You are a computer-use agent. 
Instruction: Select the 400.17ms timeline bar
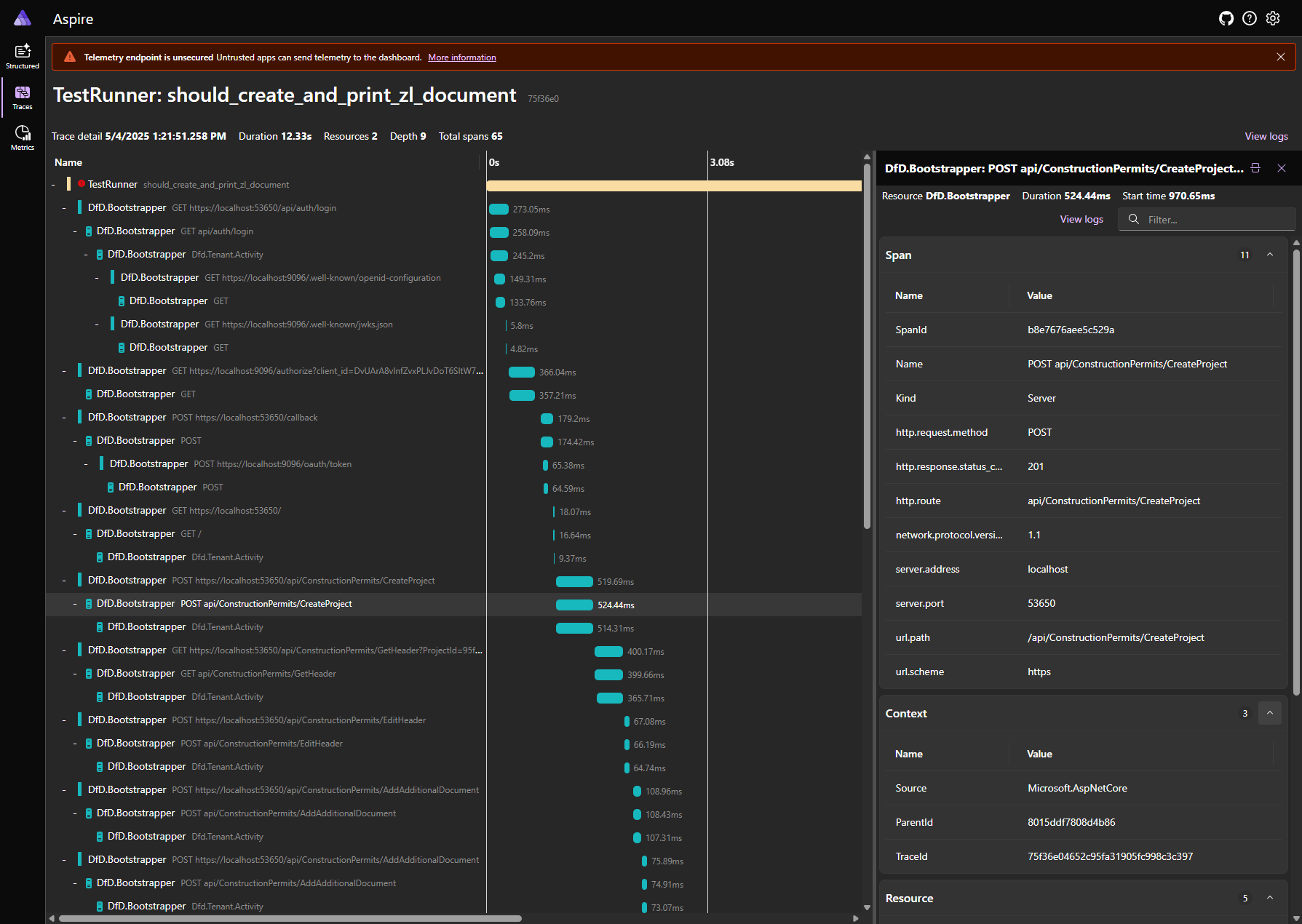click(609, 651)
